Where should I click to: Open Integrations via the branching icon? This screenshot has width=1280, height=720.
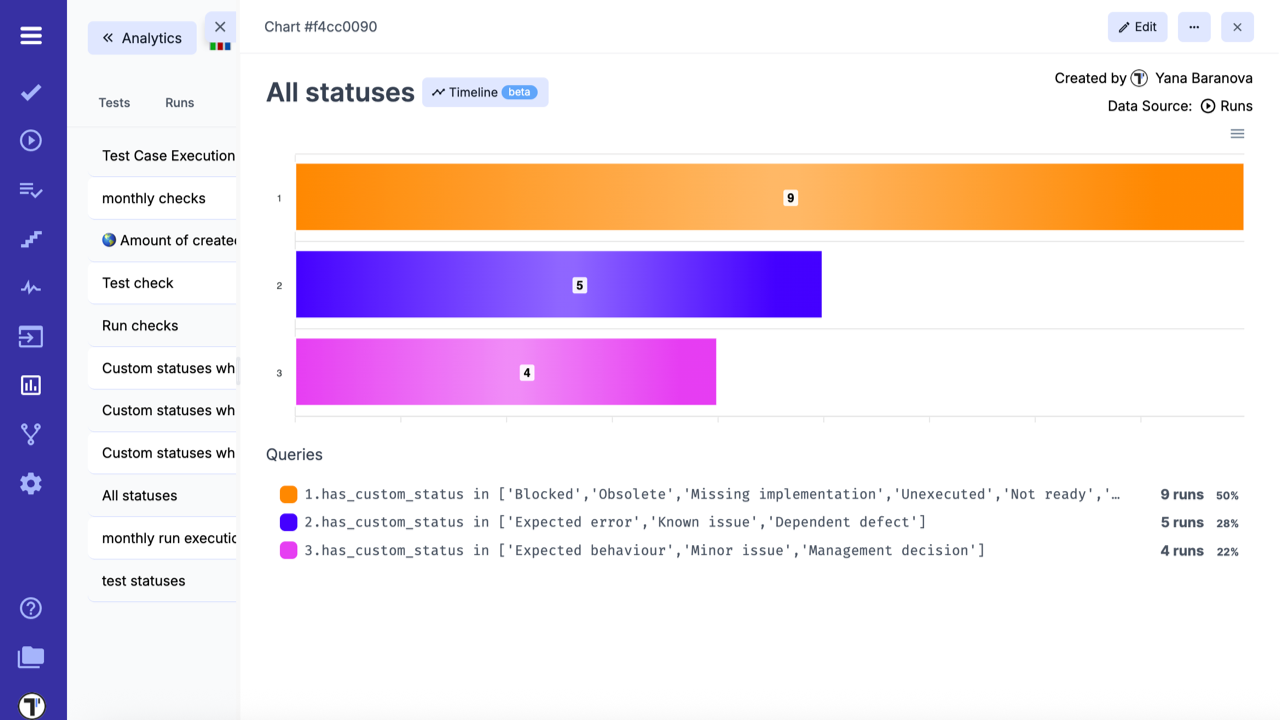tap(31, 433)
